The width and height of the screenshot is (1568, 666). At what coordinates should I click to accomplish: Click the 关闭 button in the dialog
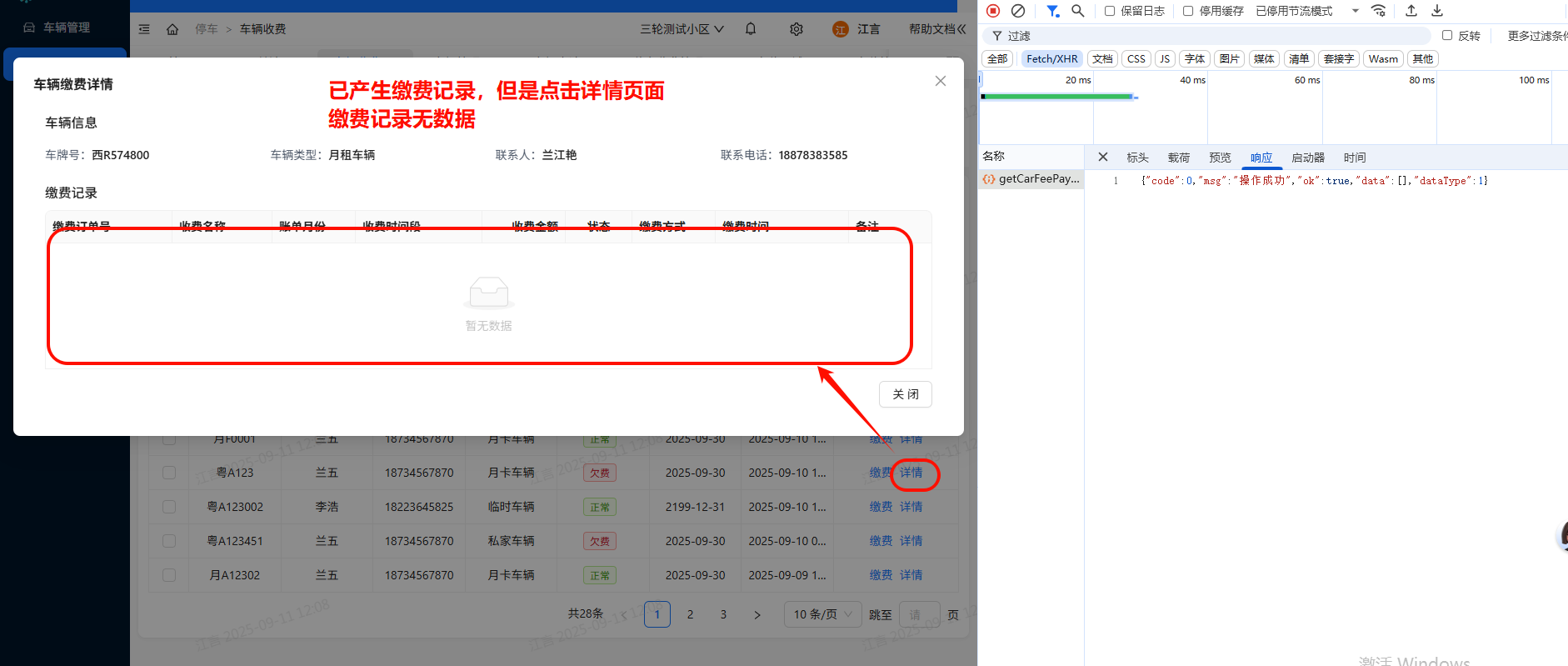905,394
